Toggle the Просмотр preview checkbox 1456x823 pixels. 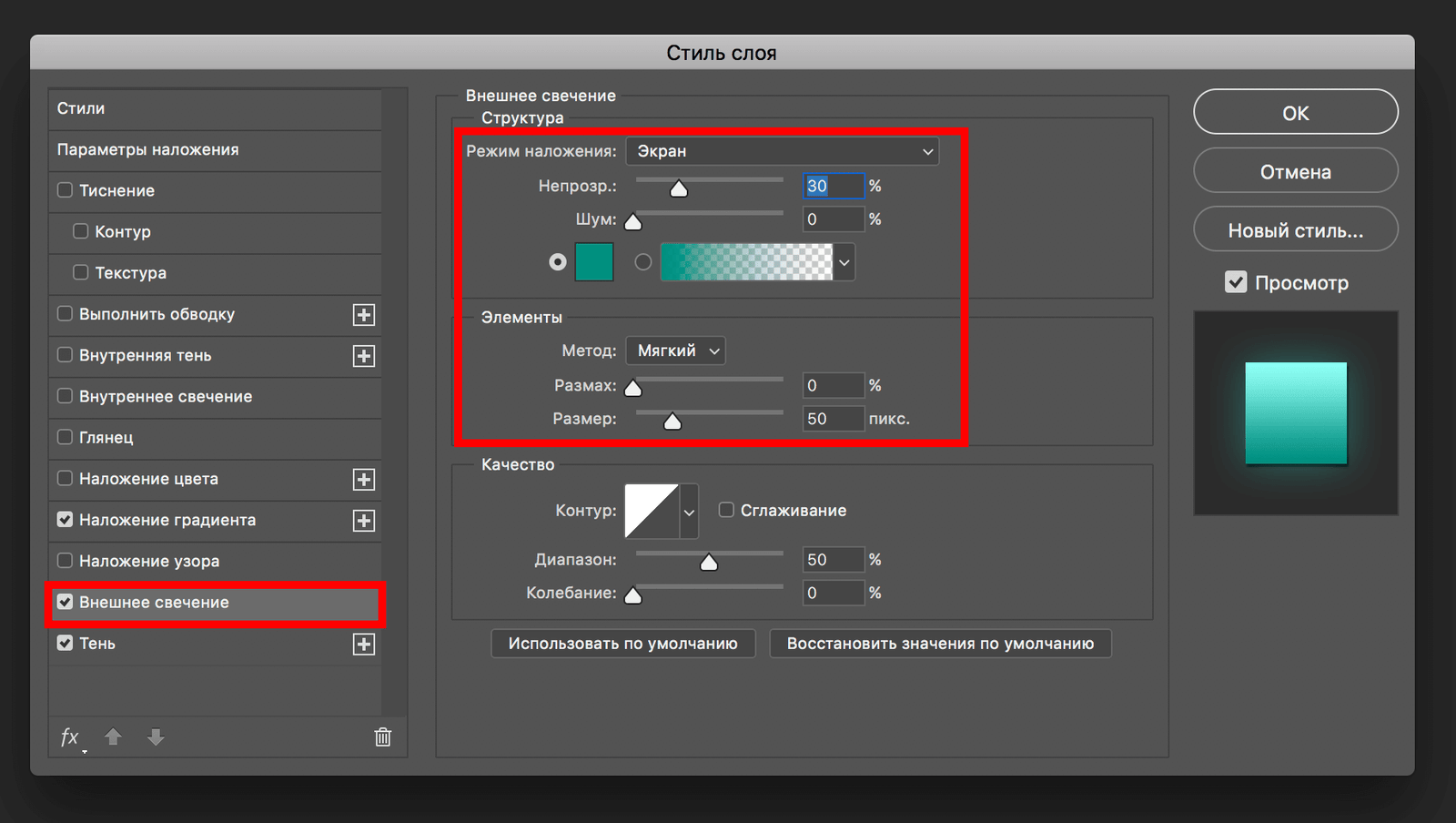coord(1236,282)
